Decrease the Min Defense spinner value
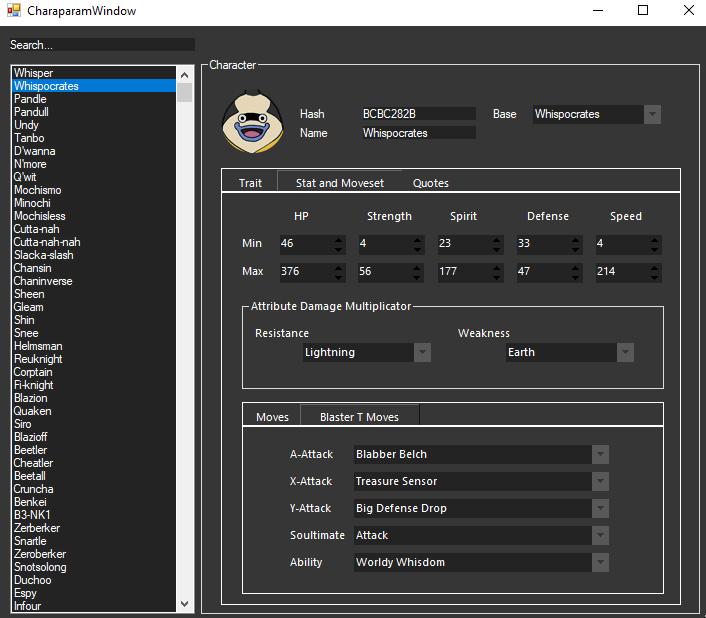 click(575, 249)
